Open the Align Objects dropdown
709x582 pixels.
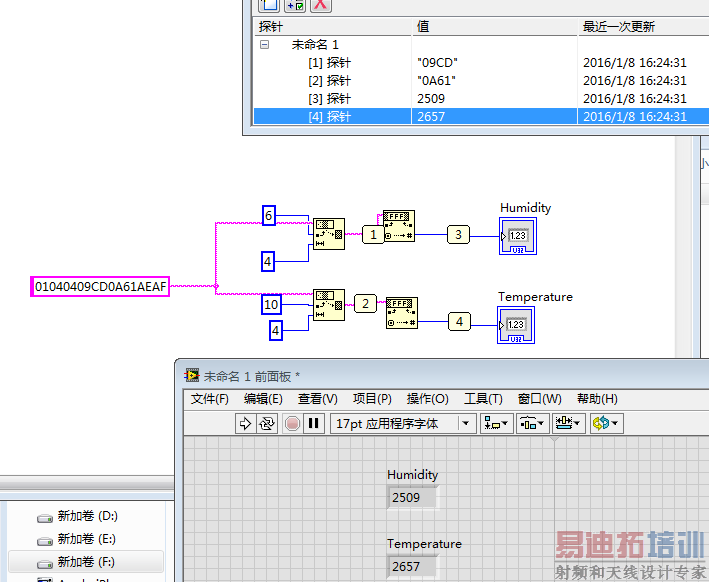(496, 424)
